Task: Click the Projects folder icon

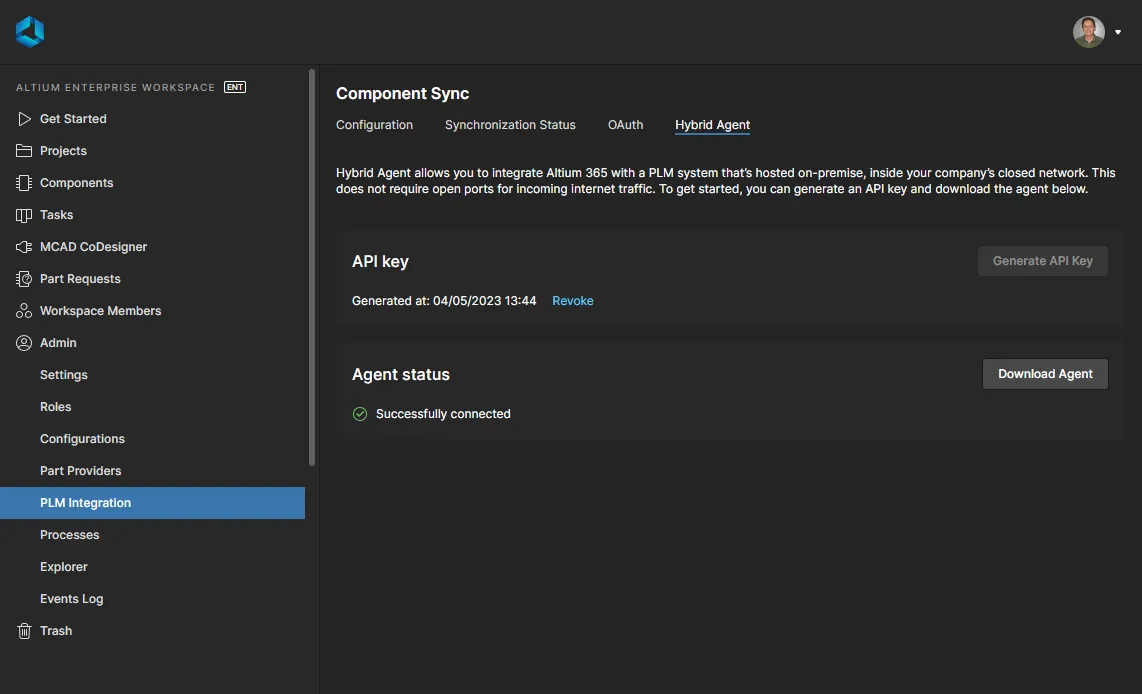Action: (24, 151)
